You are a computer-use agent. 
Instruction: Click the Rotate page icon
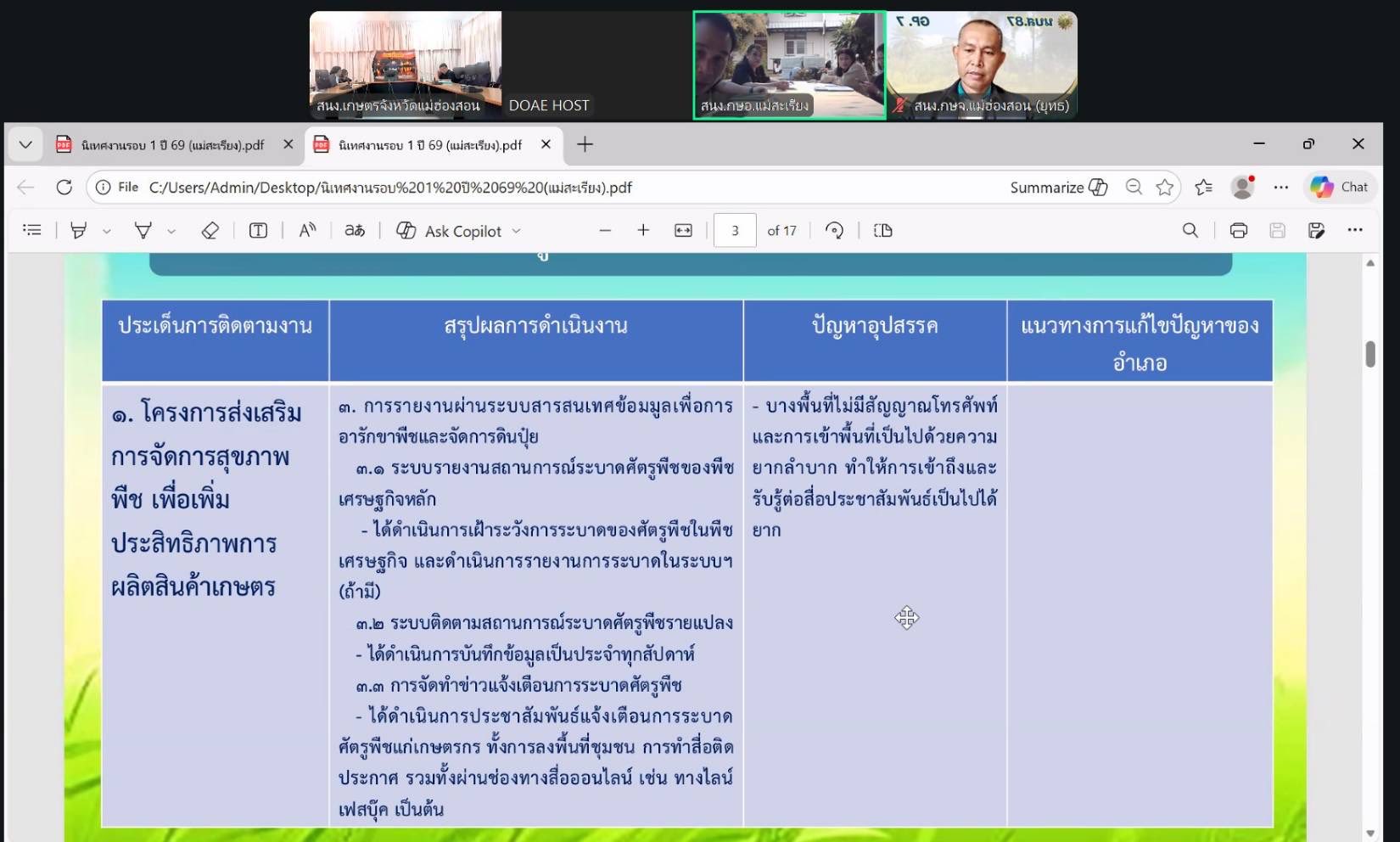click(x=834, y=231)
